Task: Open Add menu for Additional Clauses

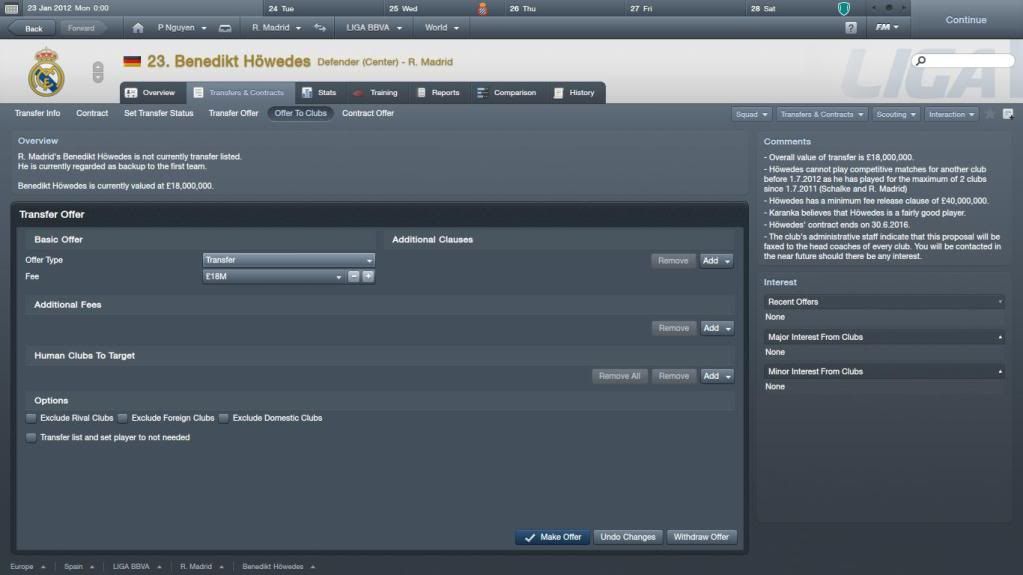Action: tap(716, 261)
